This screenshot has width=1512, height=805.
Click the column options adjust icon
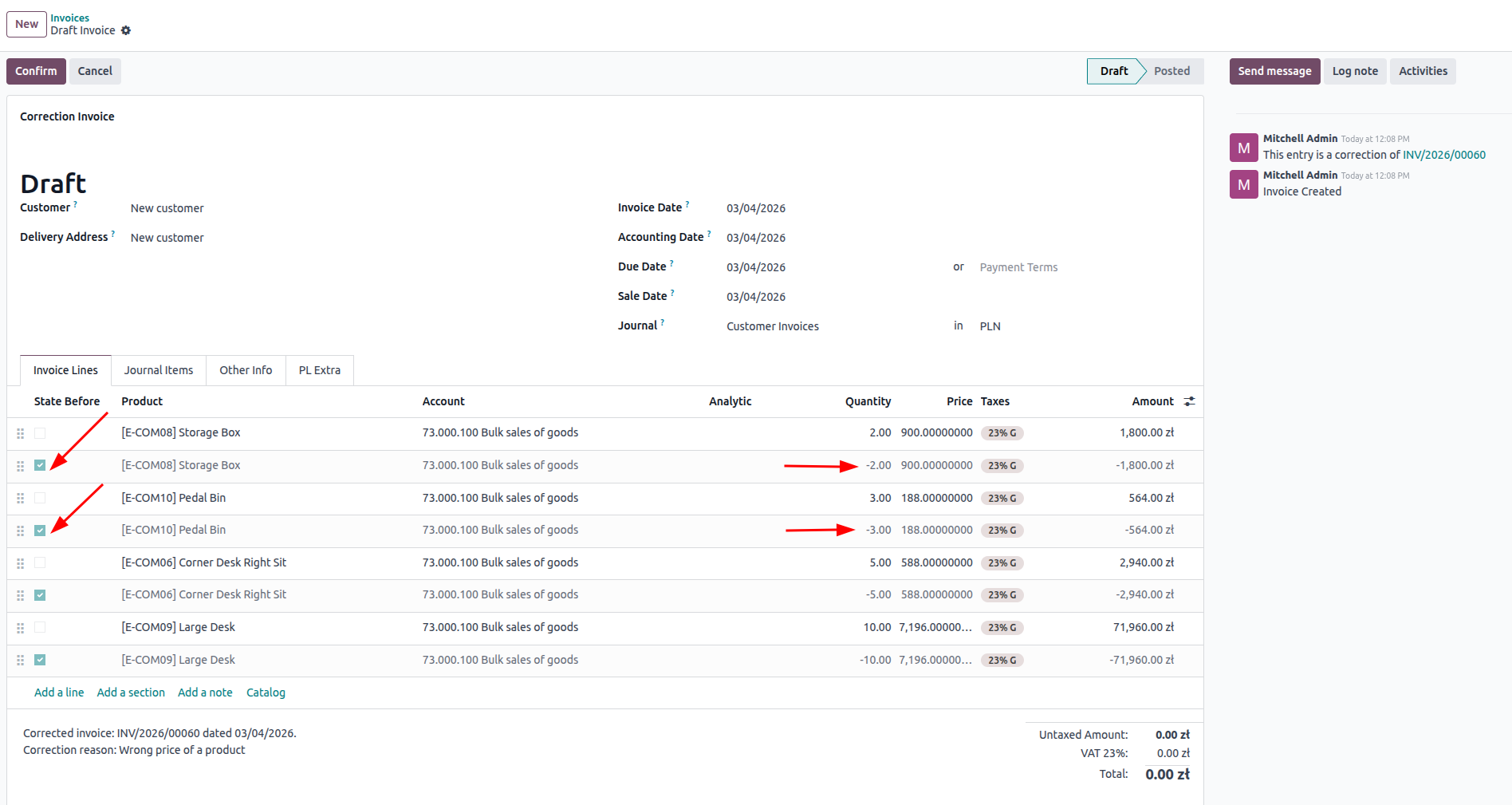[1189, 401]
